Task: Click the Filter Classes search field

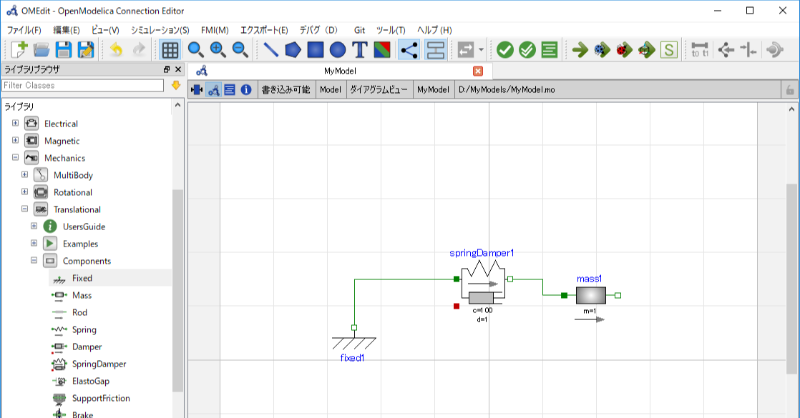Action: (x=83, y=85)
